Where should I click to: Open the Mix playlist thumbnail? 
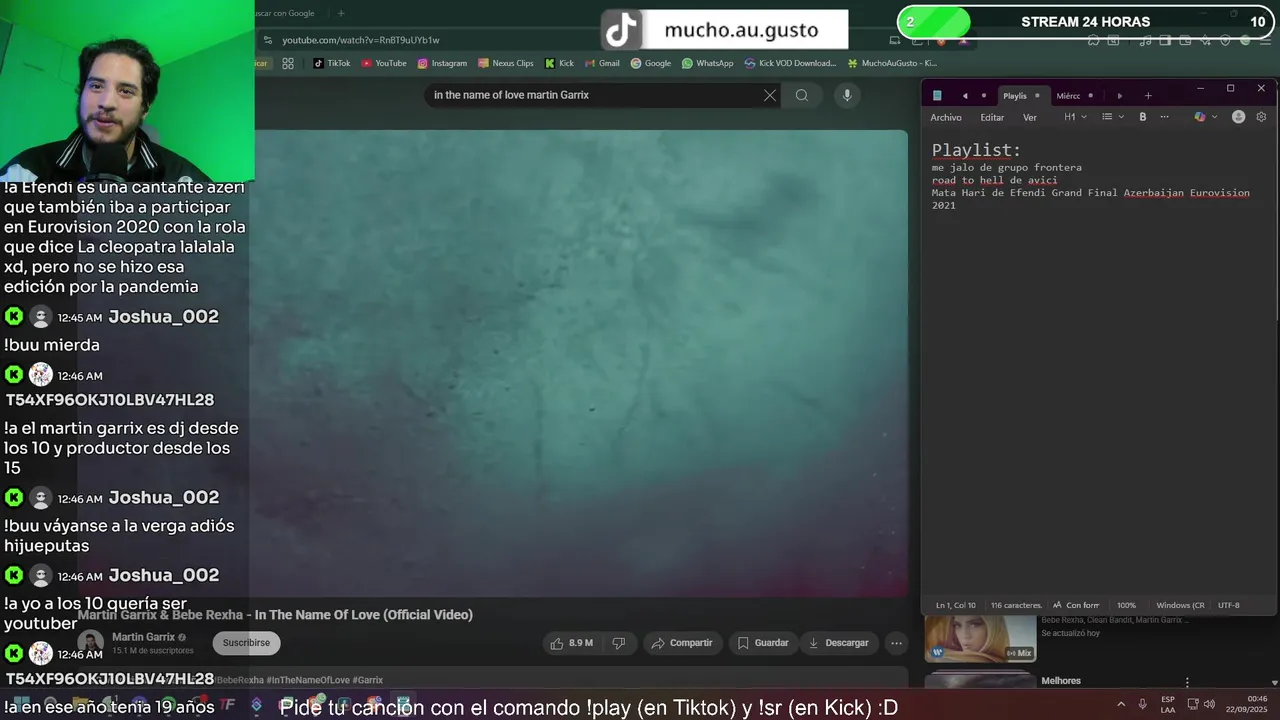[980, 637]
